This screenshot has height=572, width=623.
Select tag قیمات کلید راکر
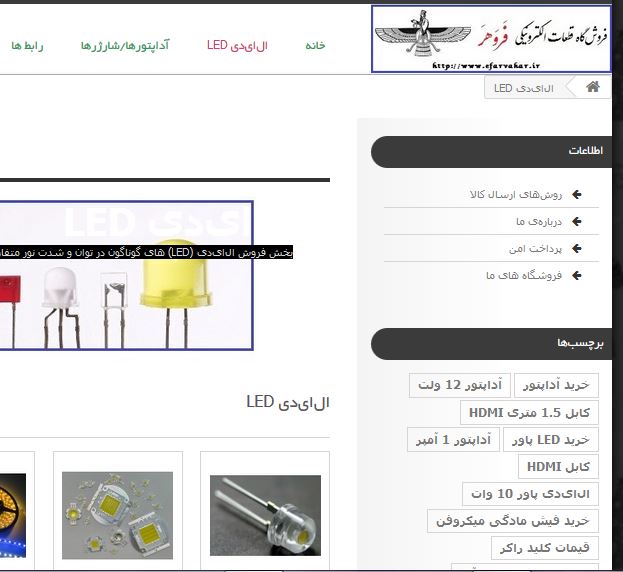pyautogui.click(x=545, y=548)
